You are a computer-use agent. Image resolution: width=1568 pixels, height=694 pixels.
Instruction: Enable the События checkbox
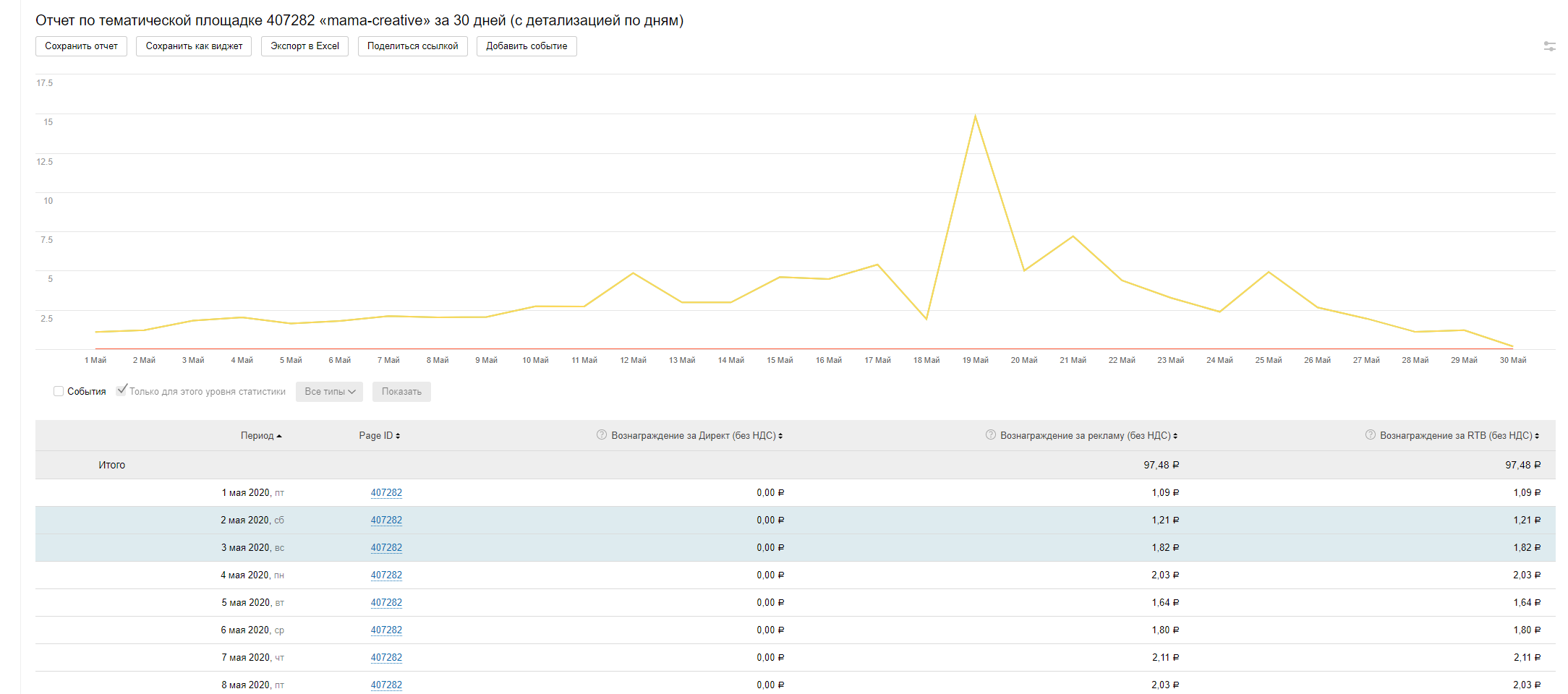click(59, 391)
